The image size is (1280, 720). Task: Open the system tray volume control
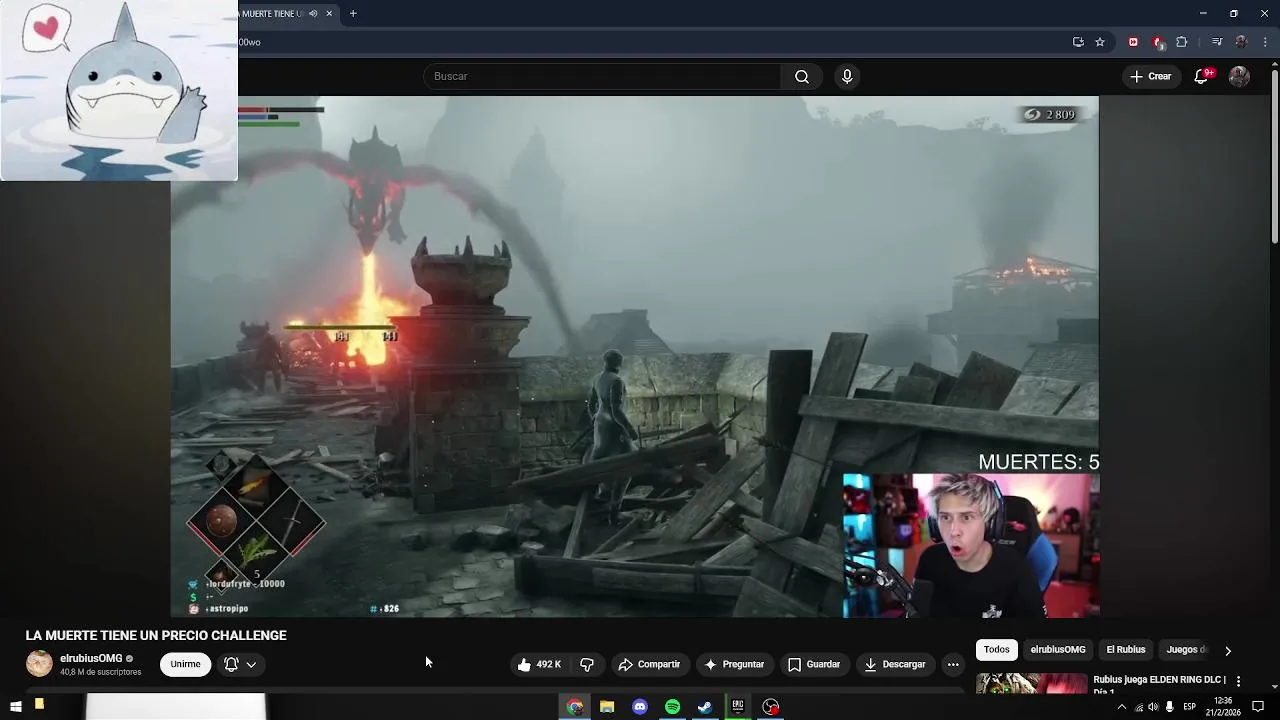point(1153,707)
